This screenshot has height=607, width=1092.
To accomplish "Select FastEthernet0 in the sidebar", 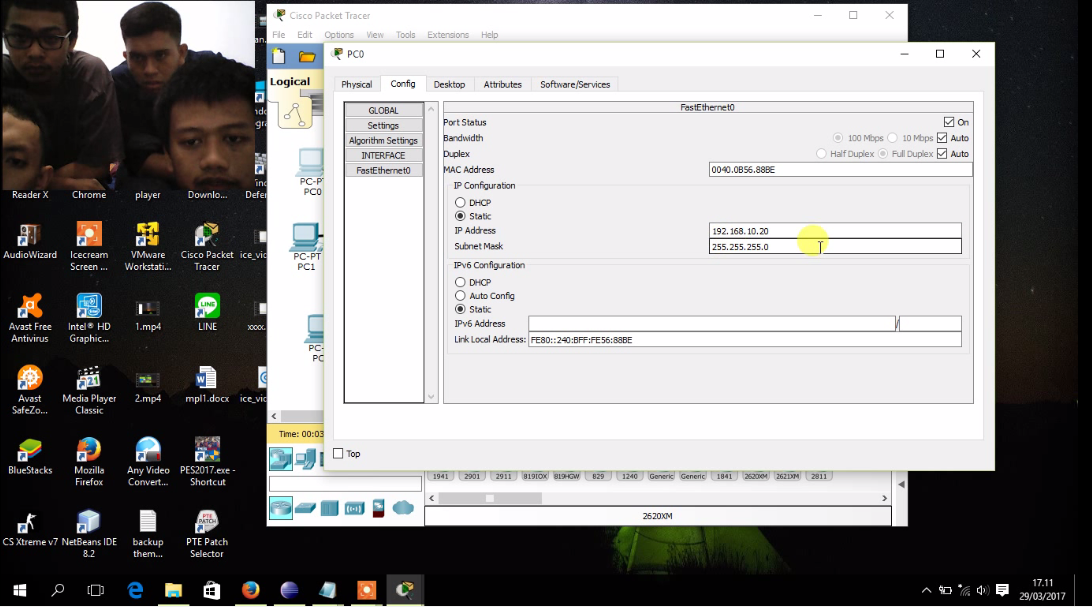I will (384, 171).
